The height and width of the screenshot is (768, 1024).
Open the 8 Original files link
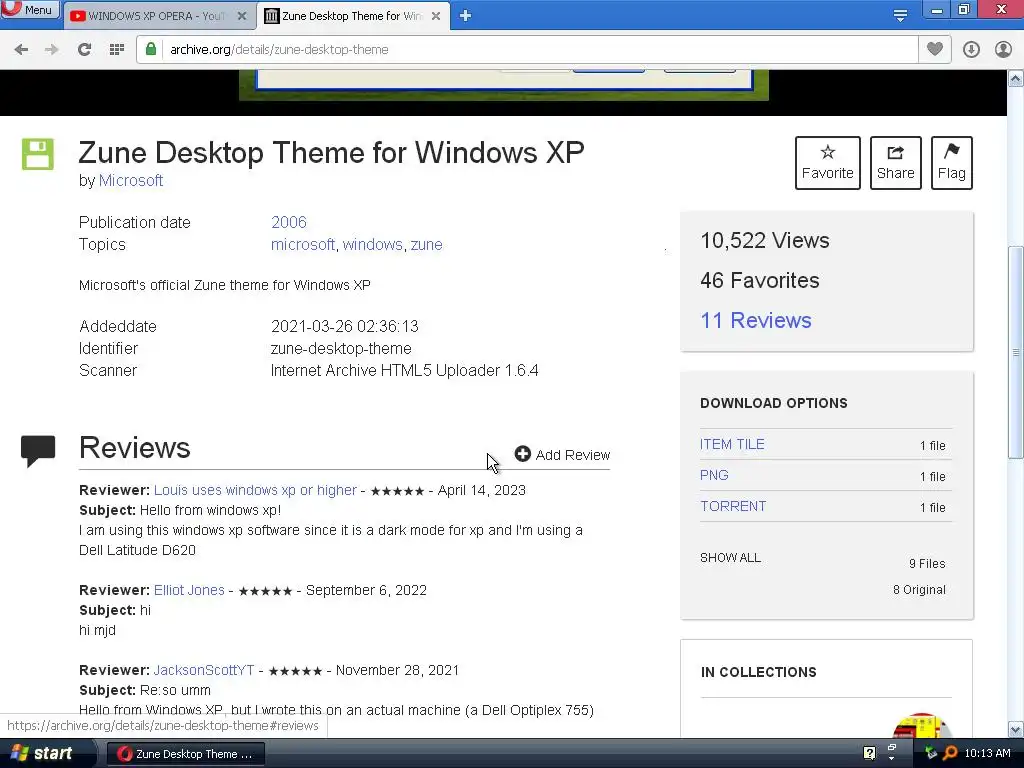[x=919, y=590]
